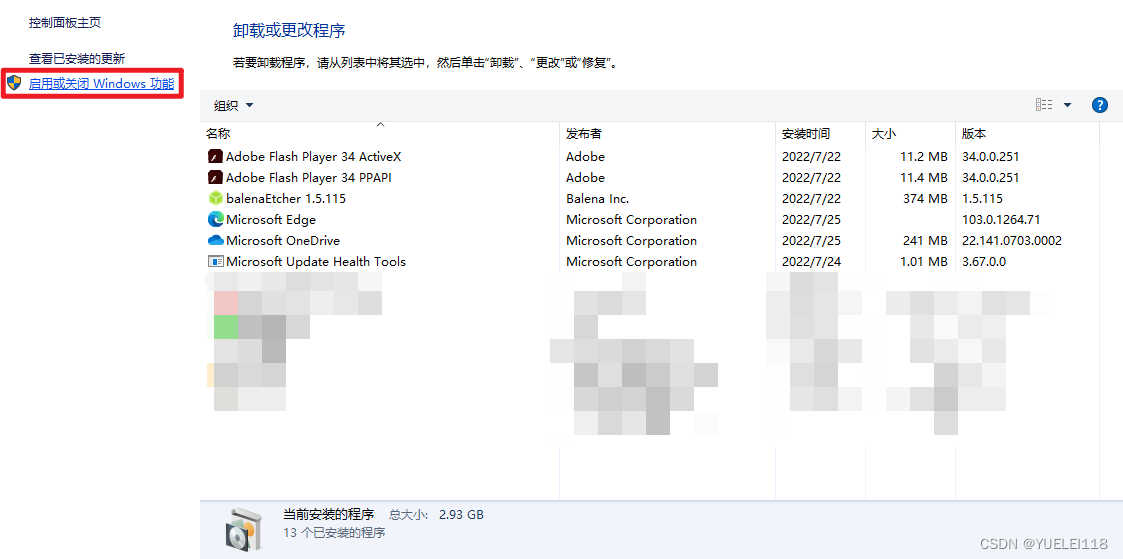Open 查看已安装的更新 link

(x=77, y=59)
